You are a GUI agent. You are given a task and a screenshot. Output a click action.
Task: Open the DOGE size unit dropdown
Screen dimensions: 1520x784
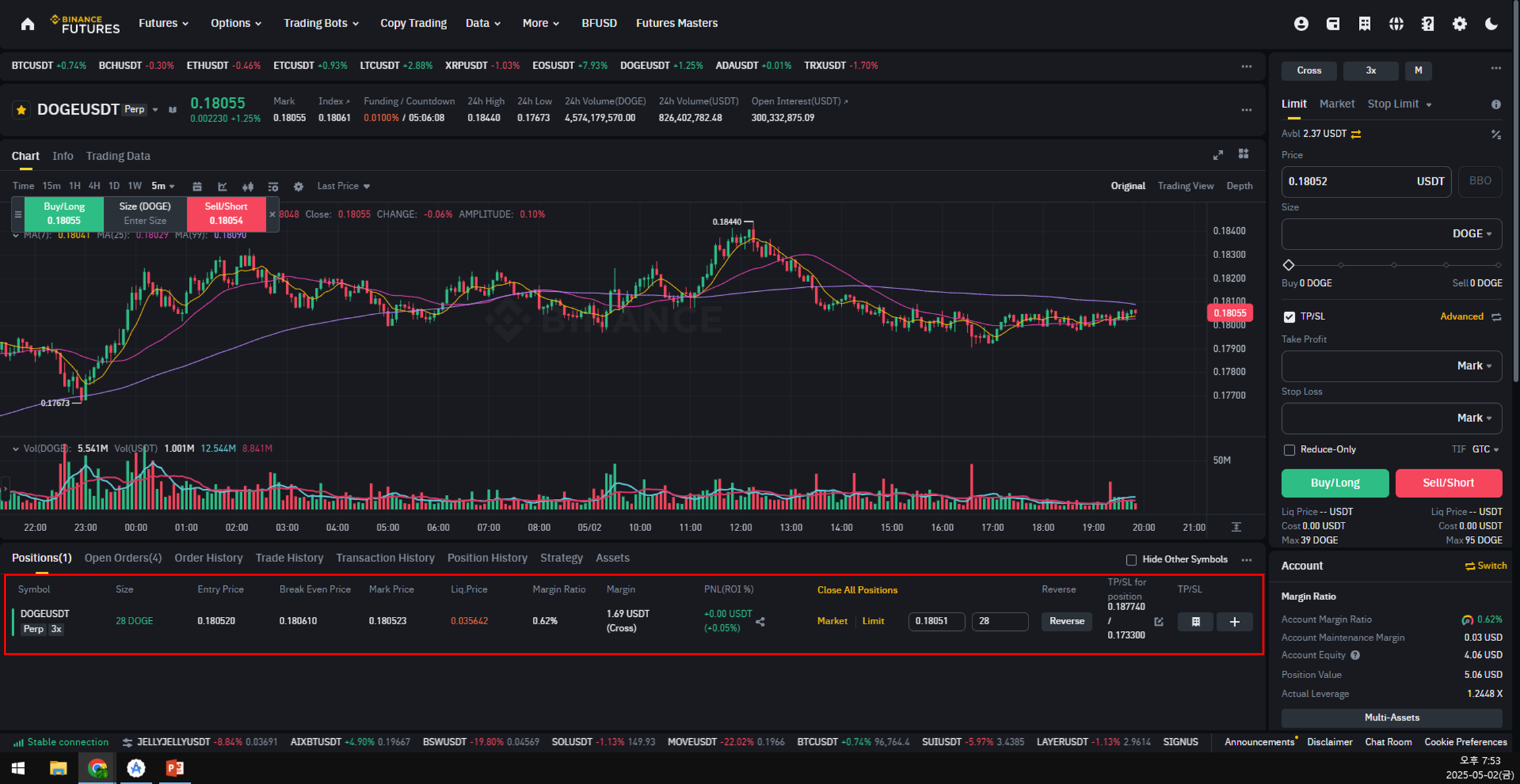point(1472,234)
